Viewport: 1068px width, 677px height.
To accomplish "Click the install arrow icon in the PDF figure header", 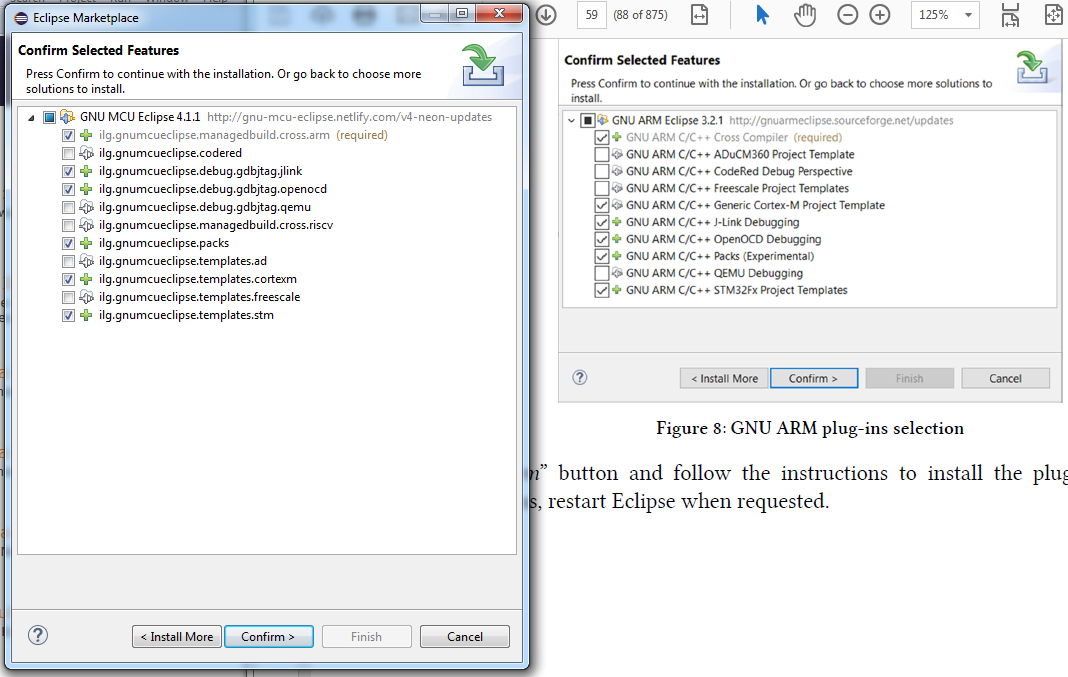I will tap(1032, 67).
